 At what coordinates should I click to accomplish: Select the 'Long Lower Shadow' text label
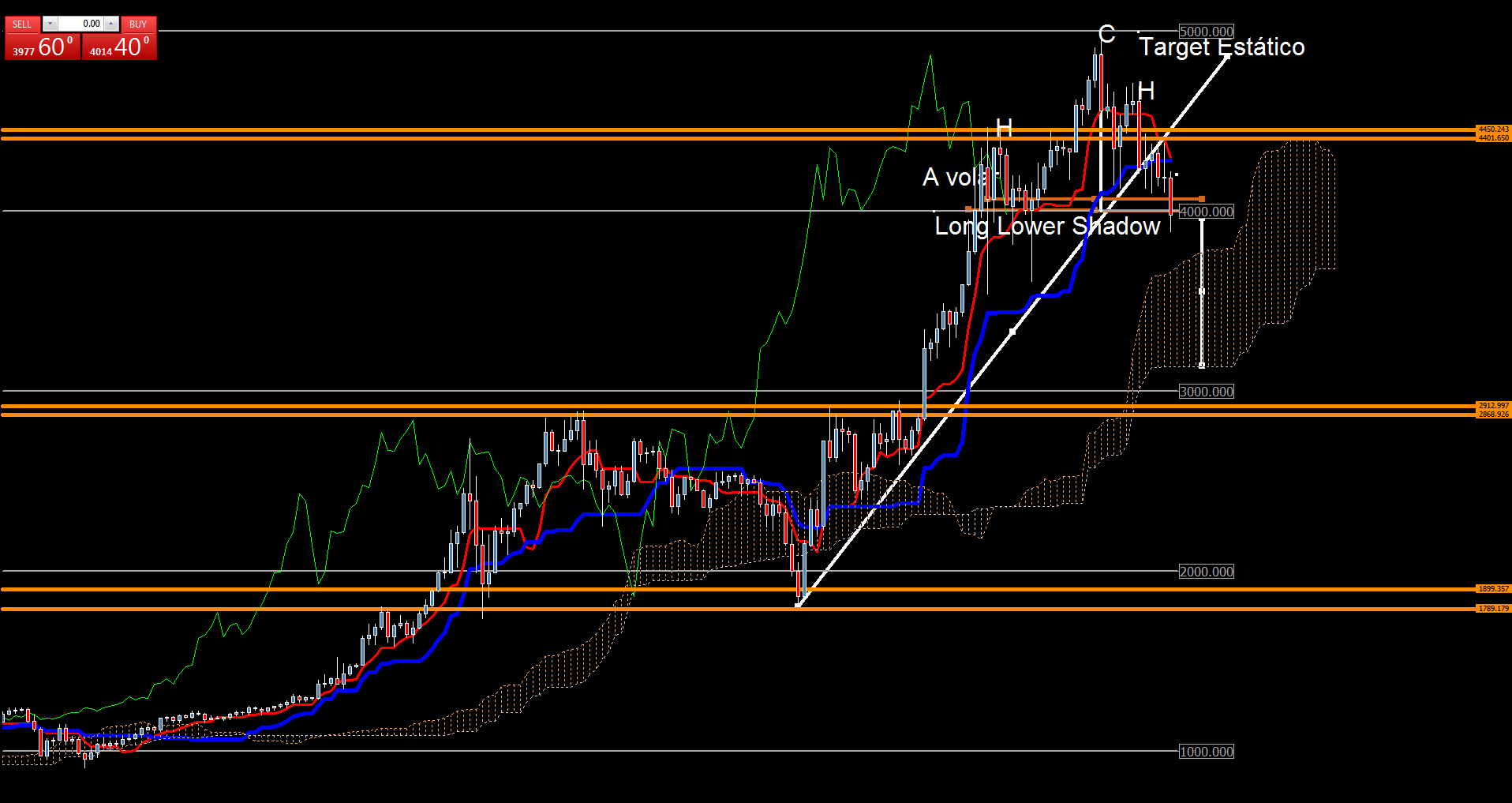tap(1047, 226)
